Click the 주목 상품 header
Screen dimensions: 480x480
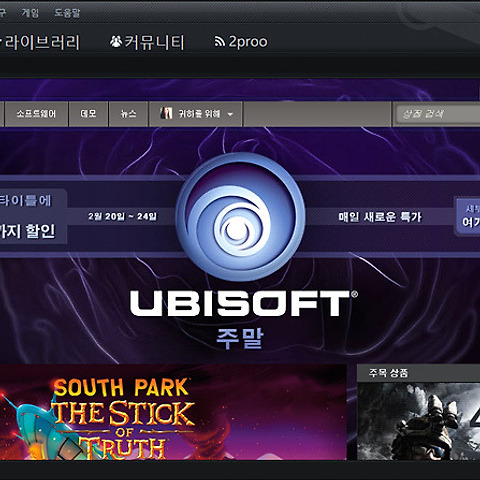tap(388, 373)
